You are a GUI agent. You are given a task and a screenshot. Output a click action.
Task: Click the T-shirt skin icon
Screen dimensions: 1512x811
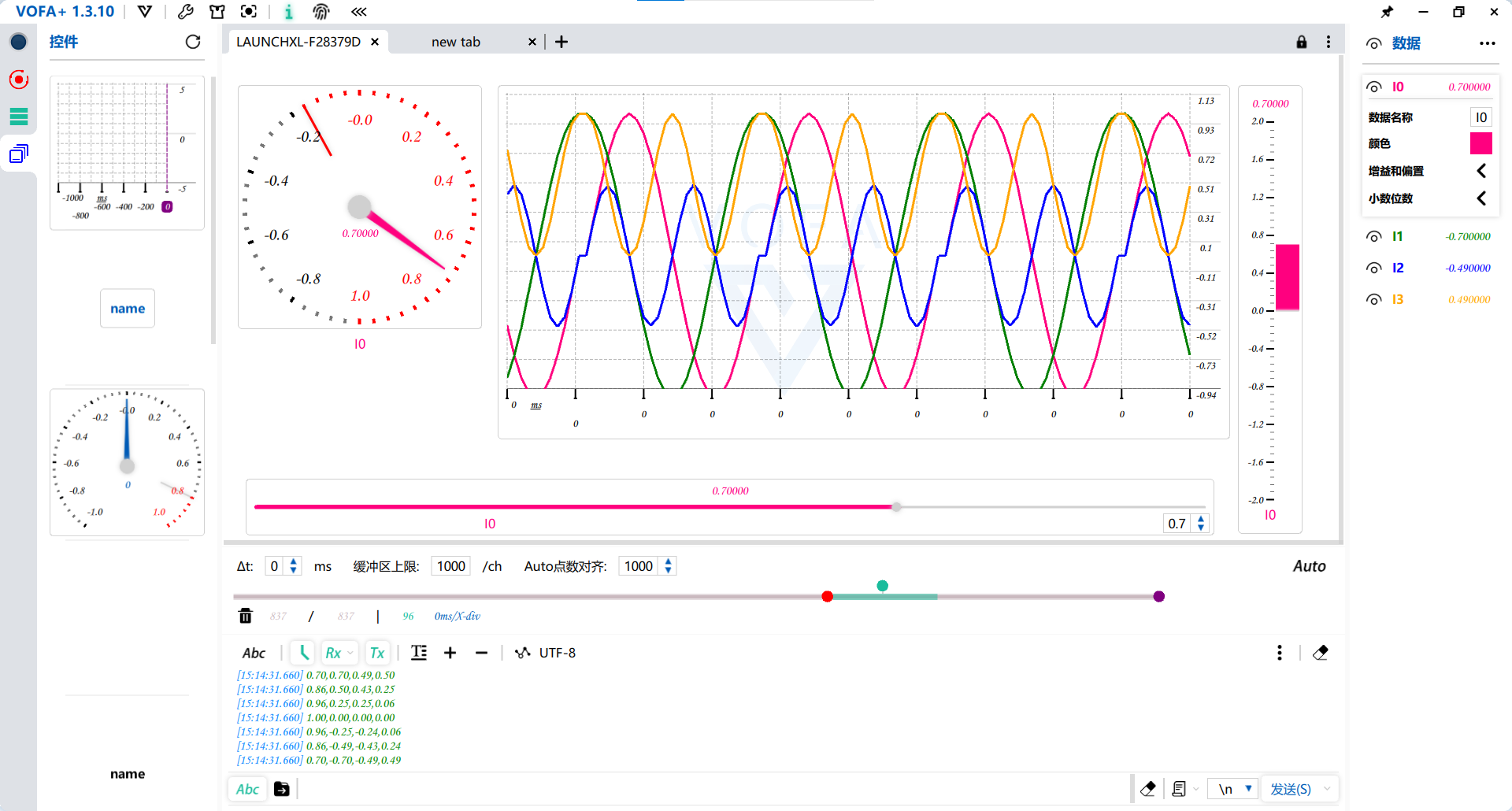tap(217, 12)
